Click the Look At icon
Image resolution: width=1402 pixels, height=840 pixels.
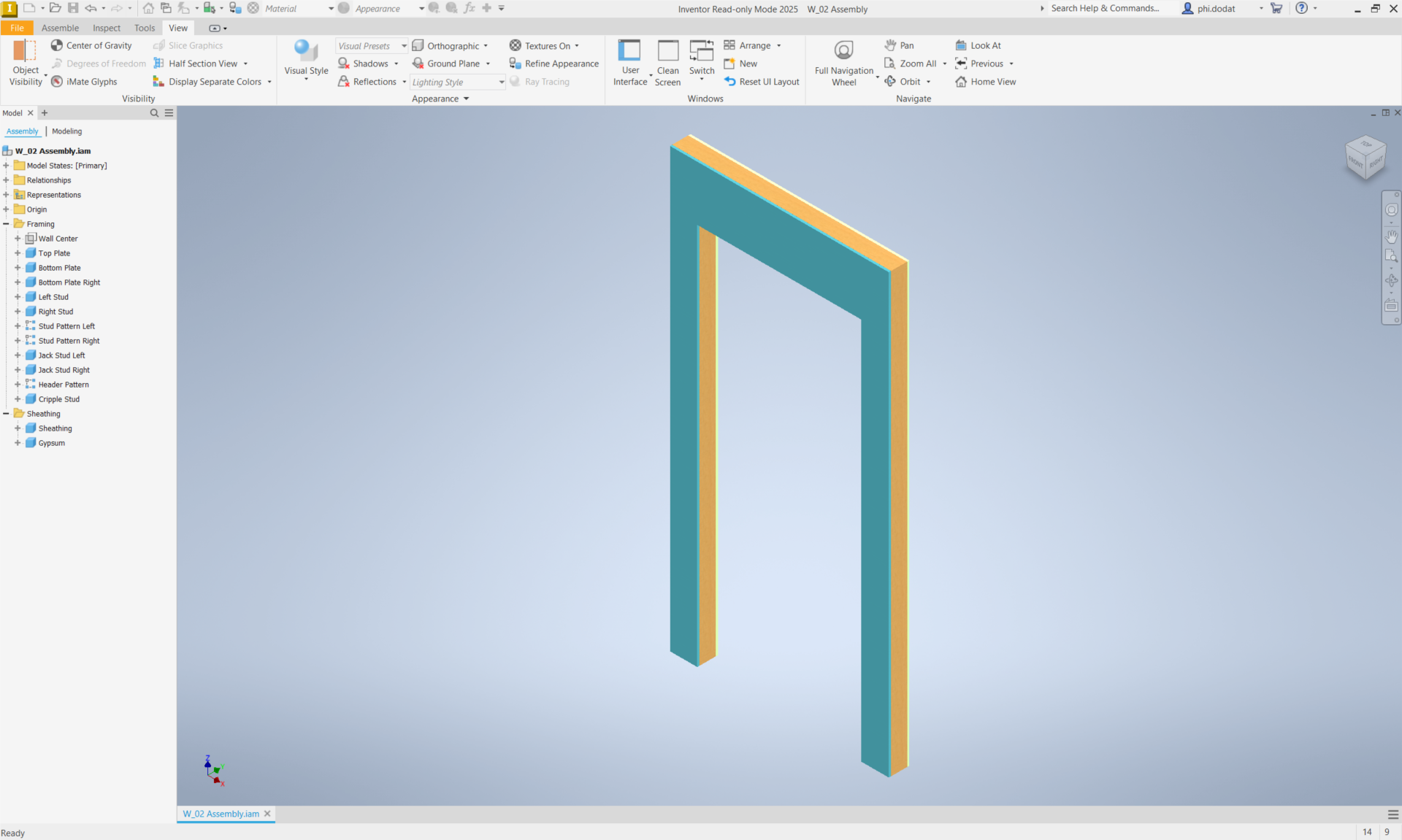point(961,45)
